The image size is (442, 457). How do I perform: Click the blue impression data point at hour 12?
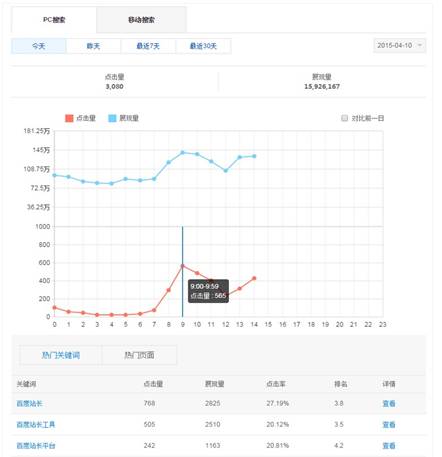(226, 170)
